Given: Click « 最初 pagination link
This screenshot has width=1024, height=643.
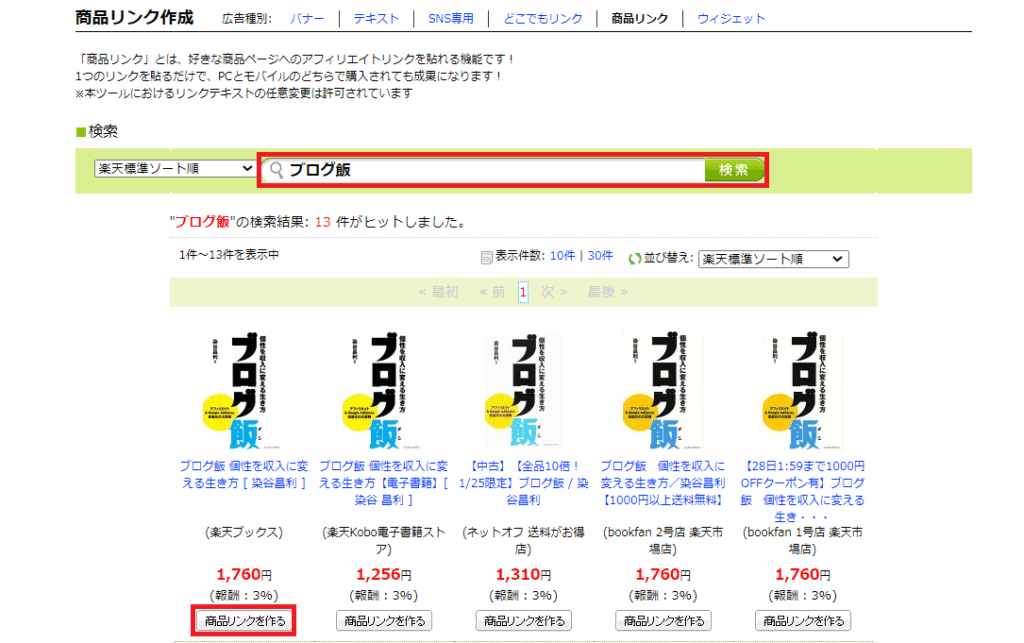Looking at the screenshot, I should point(438,292).
